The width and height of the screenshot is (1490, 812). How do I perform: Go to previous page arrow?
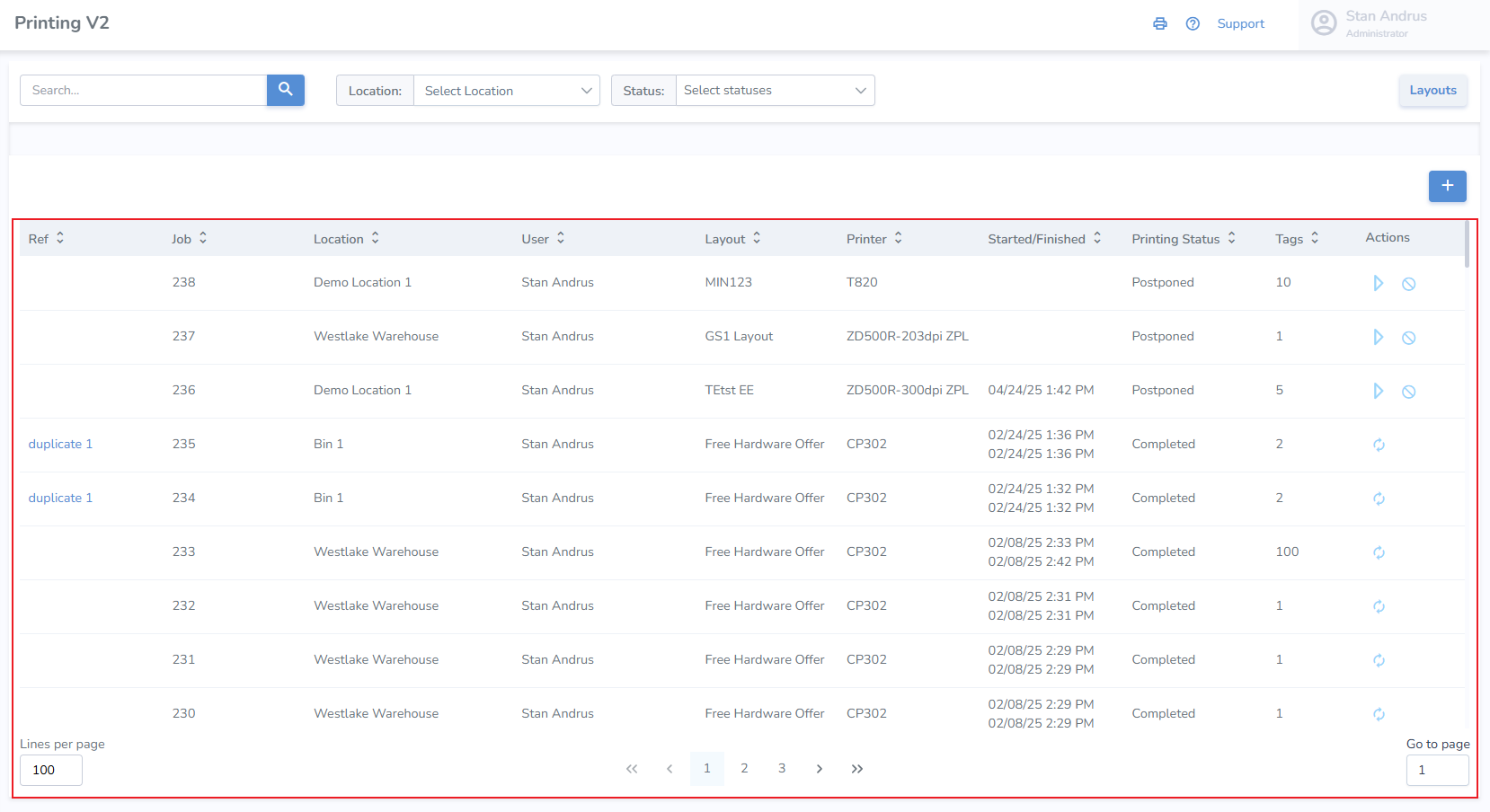(670, 769)
